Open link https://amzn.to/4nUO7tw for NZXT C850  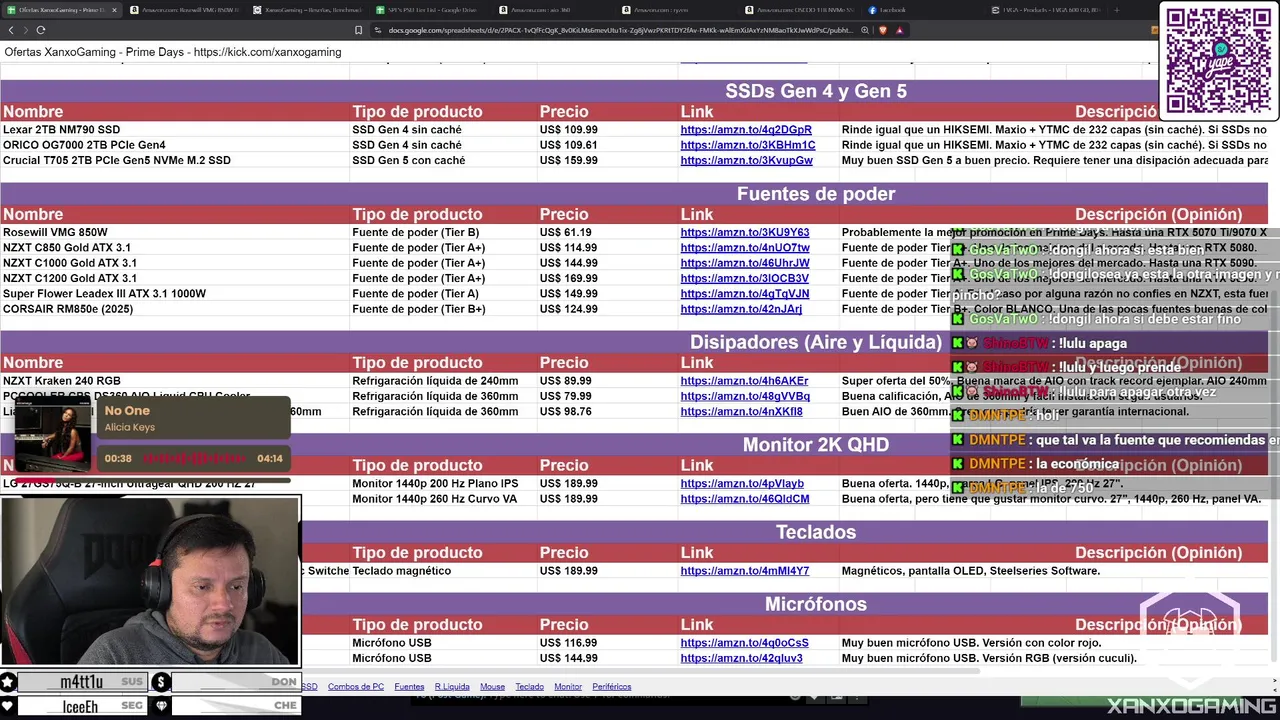745,248
